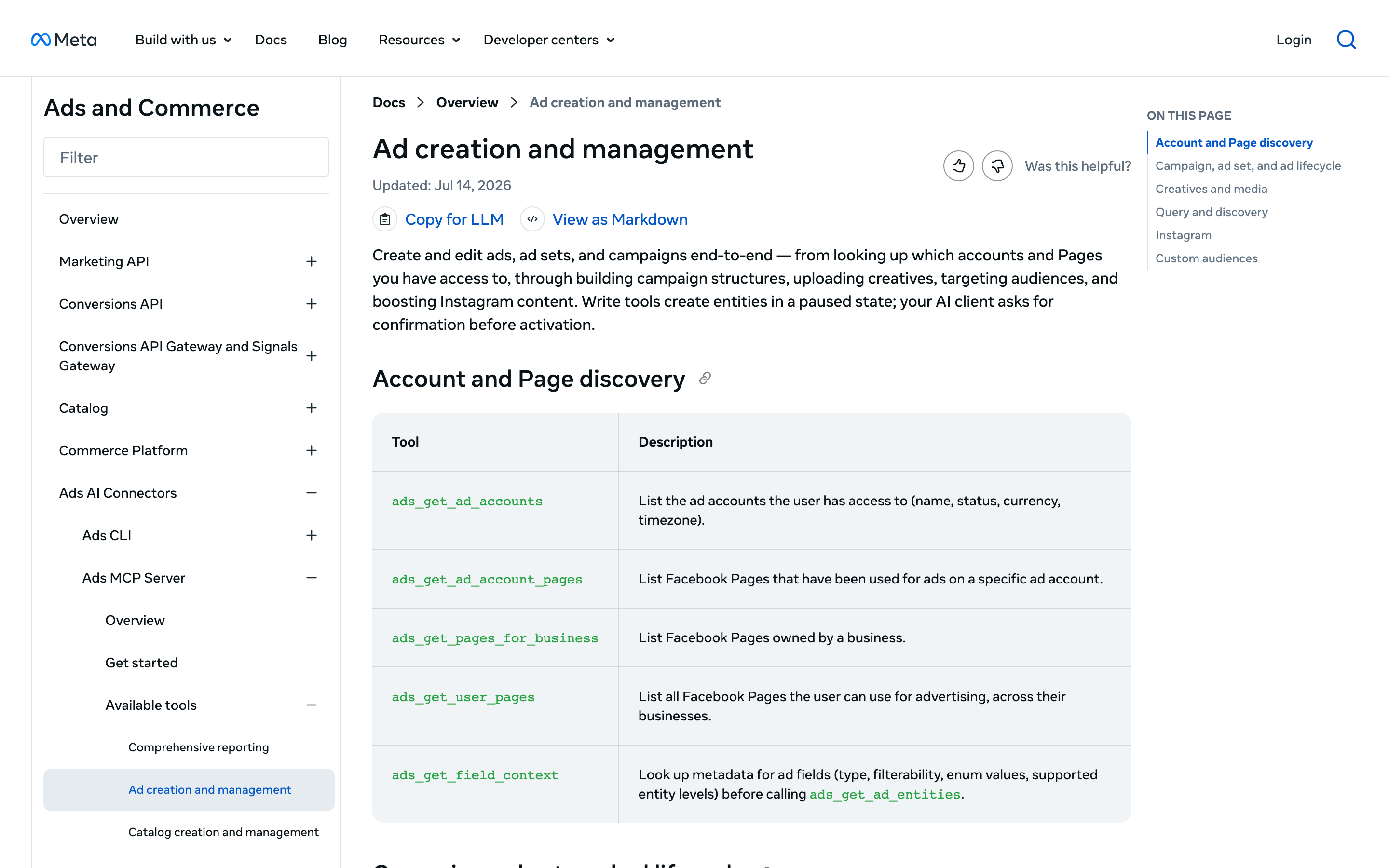Click View as Markdown link
Screen dimensions: 1389x868
(x=620, y=219)
